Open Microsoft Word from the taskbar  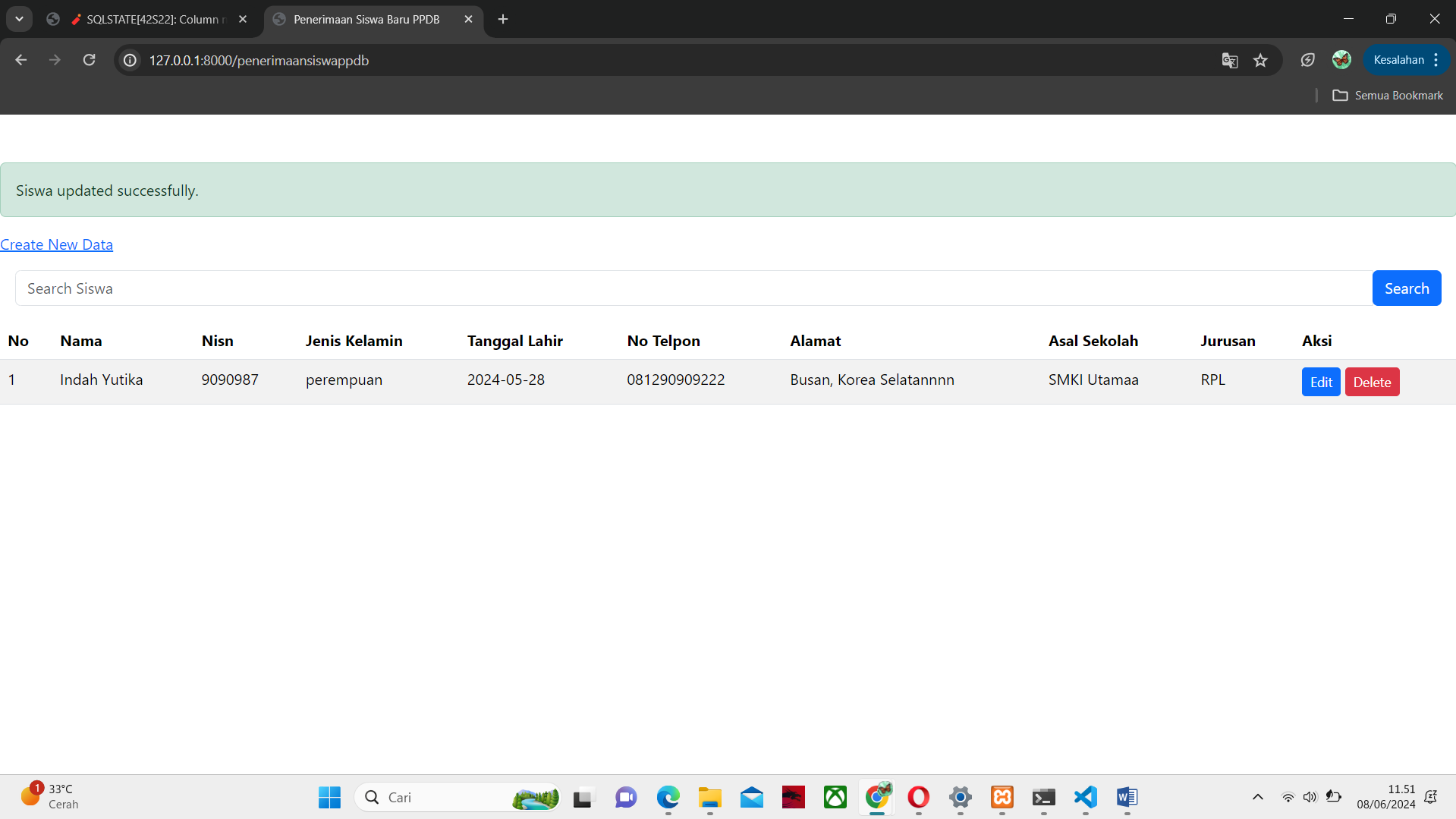[x=1127, y=797]
